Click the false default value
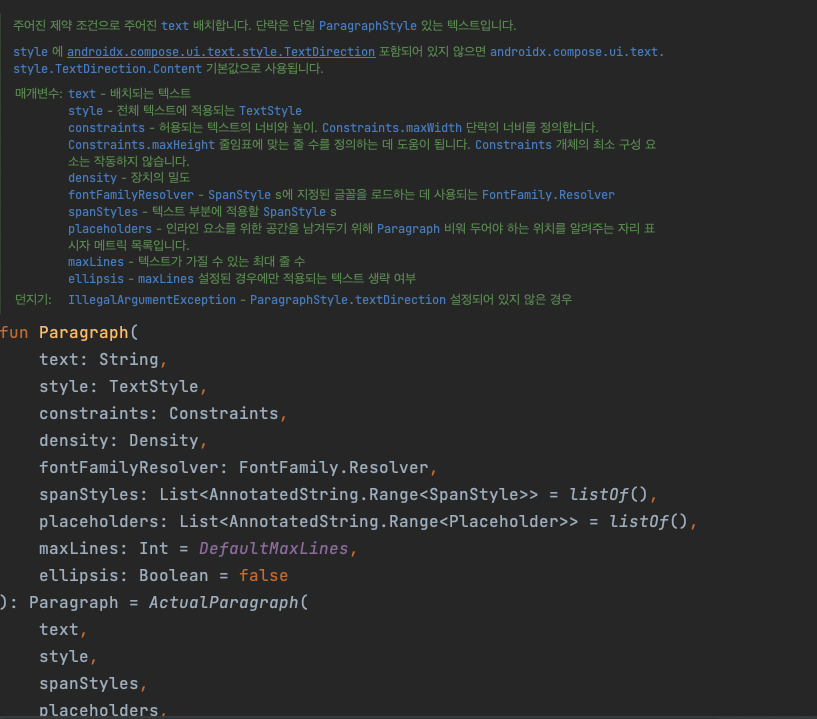Screen dimensions: 817x719 click(x=263, y=576)
